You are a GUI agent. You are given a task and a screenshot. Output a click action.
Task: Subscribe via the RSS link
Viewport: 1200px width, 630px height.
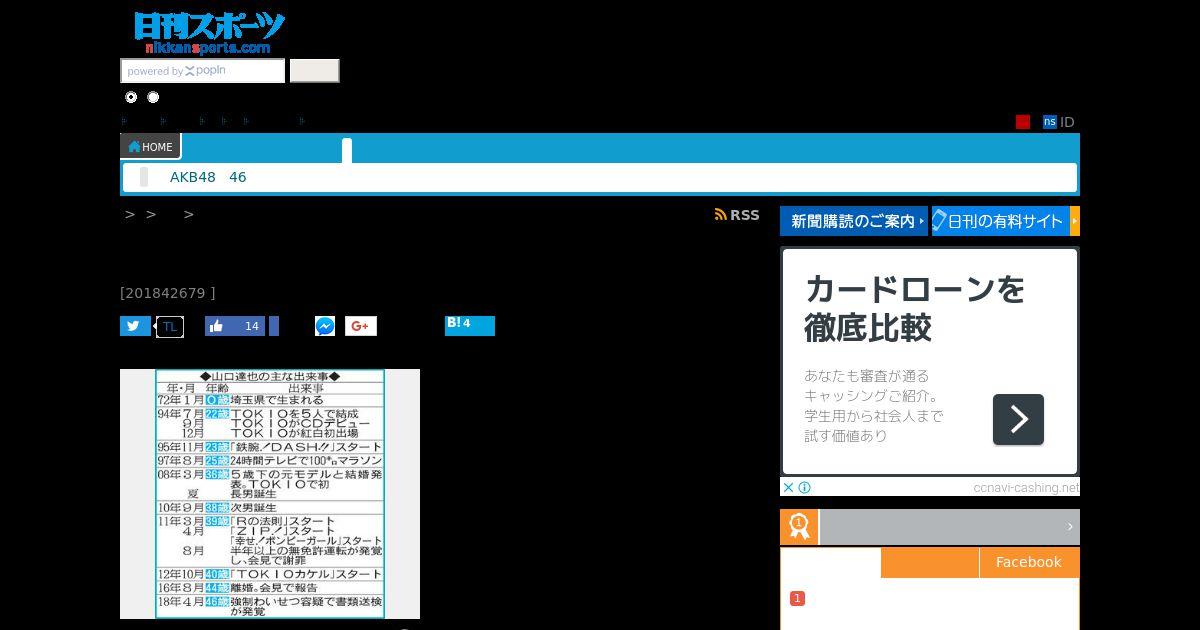737,215
